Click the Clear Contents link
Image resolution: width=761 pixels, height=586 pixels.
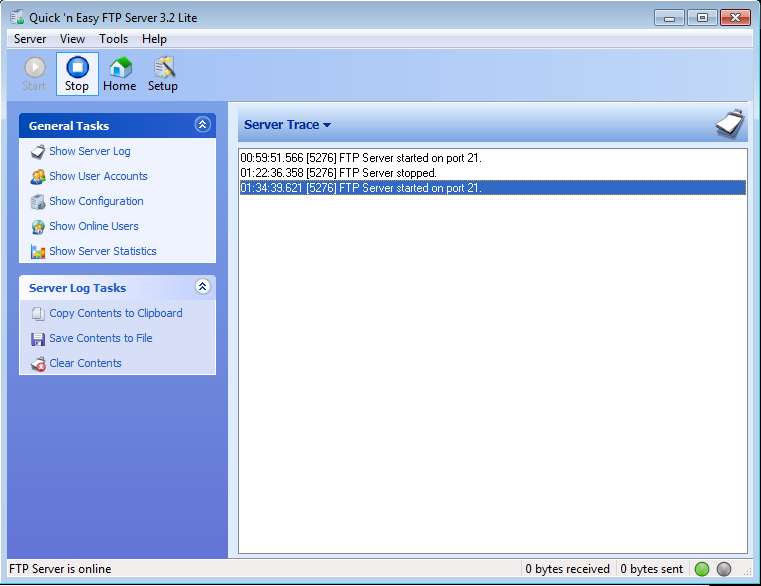[x=85, y=363]
